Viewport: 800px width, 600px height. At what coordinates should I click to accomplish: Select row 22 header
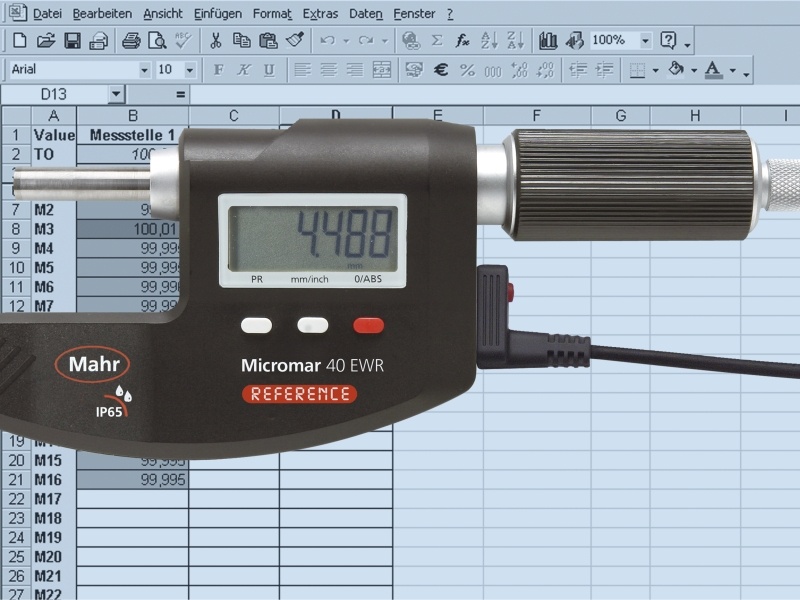pyautogui.click(x=16, y=499)
